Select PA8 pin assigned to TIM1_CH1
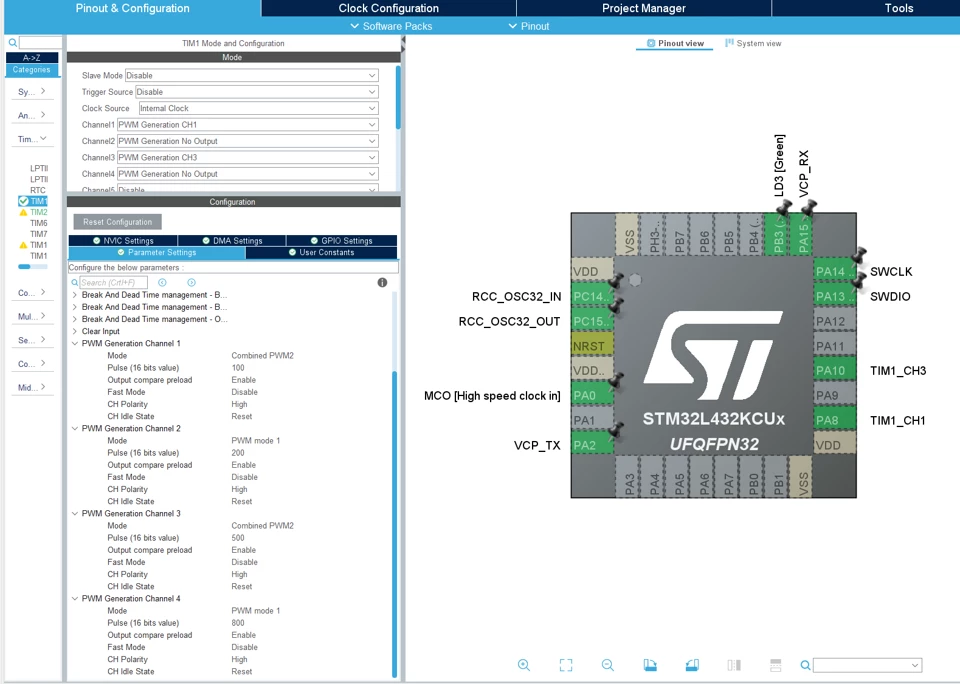This screenshot has width=960, height=684. [834, 420]
